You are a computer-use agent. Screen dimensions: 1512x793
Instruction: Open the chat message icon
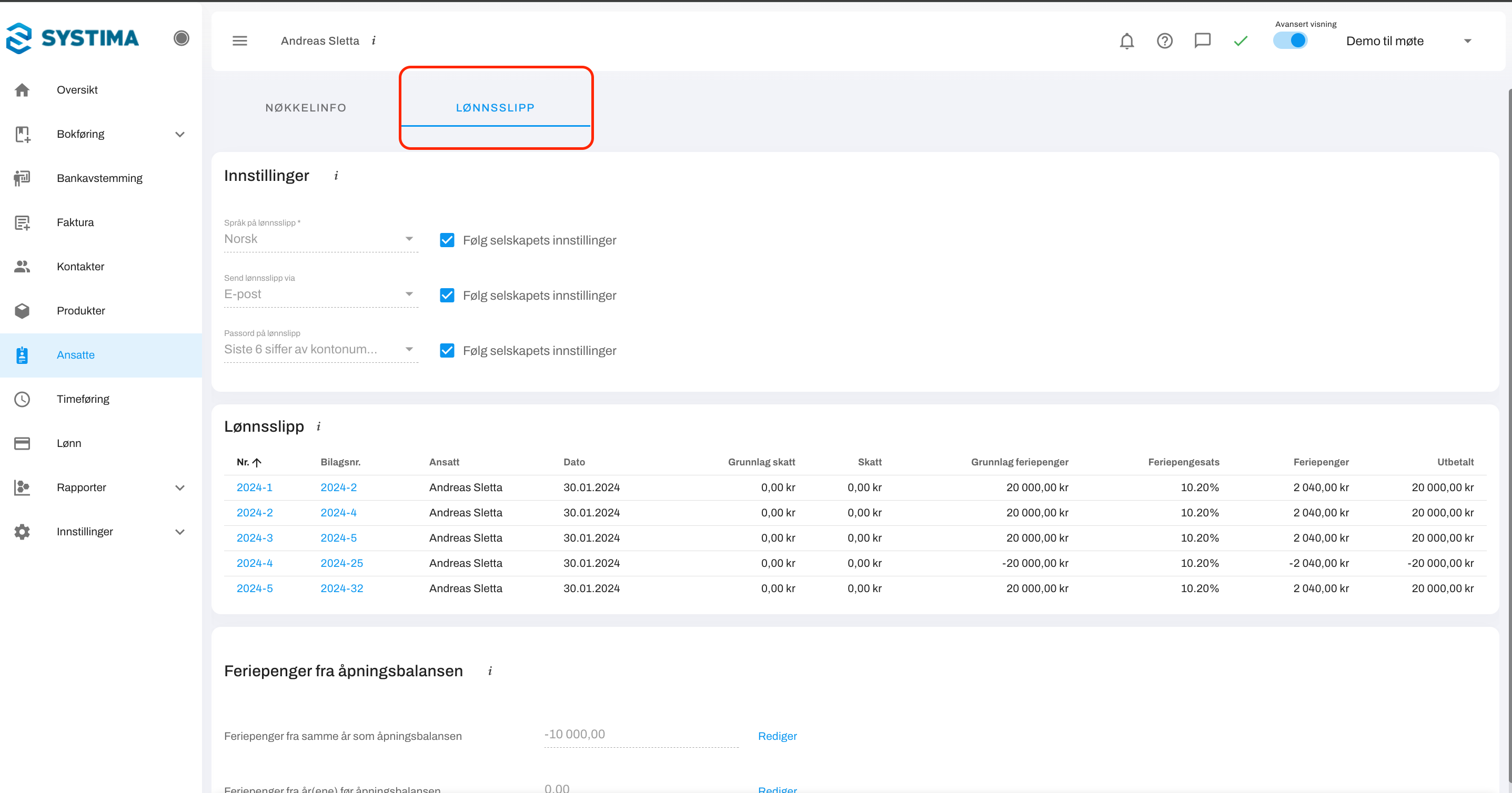(1202, 41)
